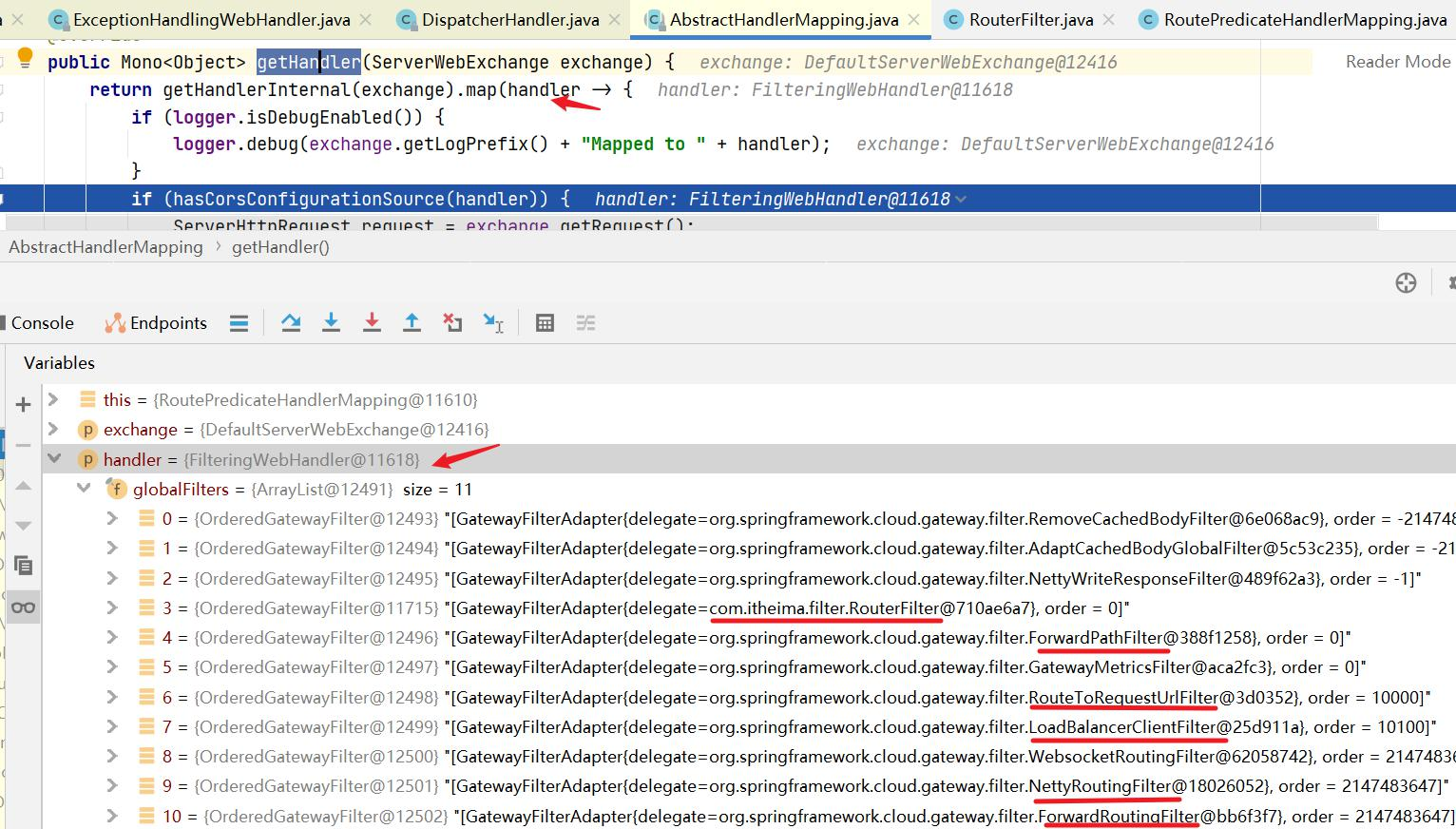Expand the 'this' variable node

[54, 399]
